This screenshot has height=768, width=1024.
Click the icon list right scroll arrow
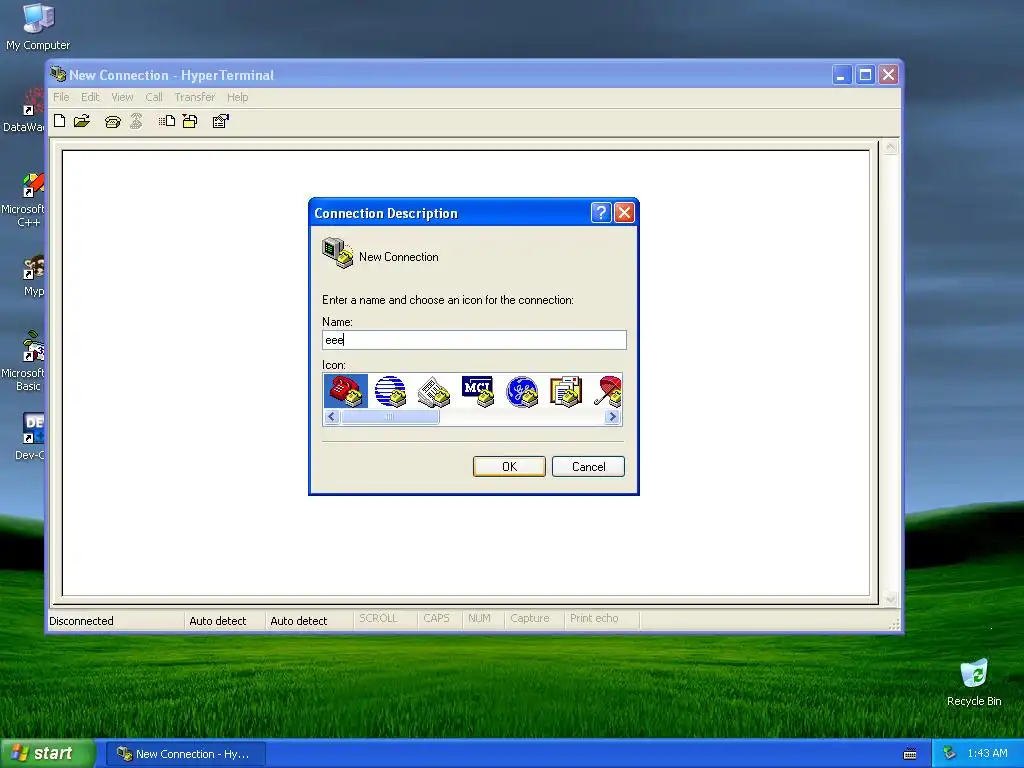[x=613, y=416]
